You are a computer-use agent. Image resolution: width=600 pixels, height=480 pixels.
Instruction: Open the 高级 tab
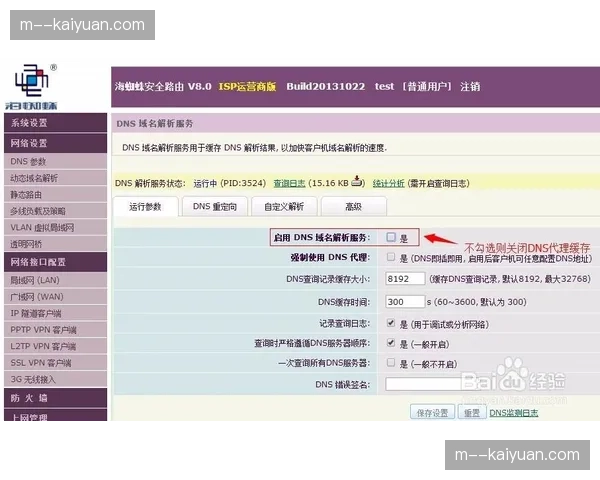(x=354, y=207)
